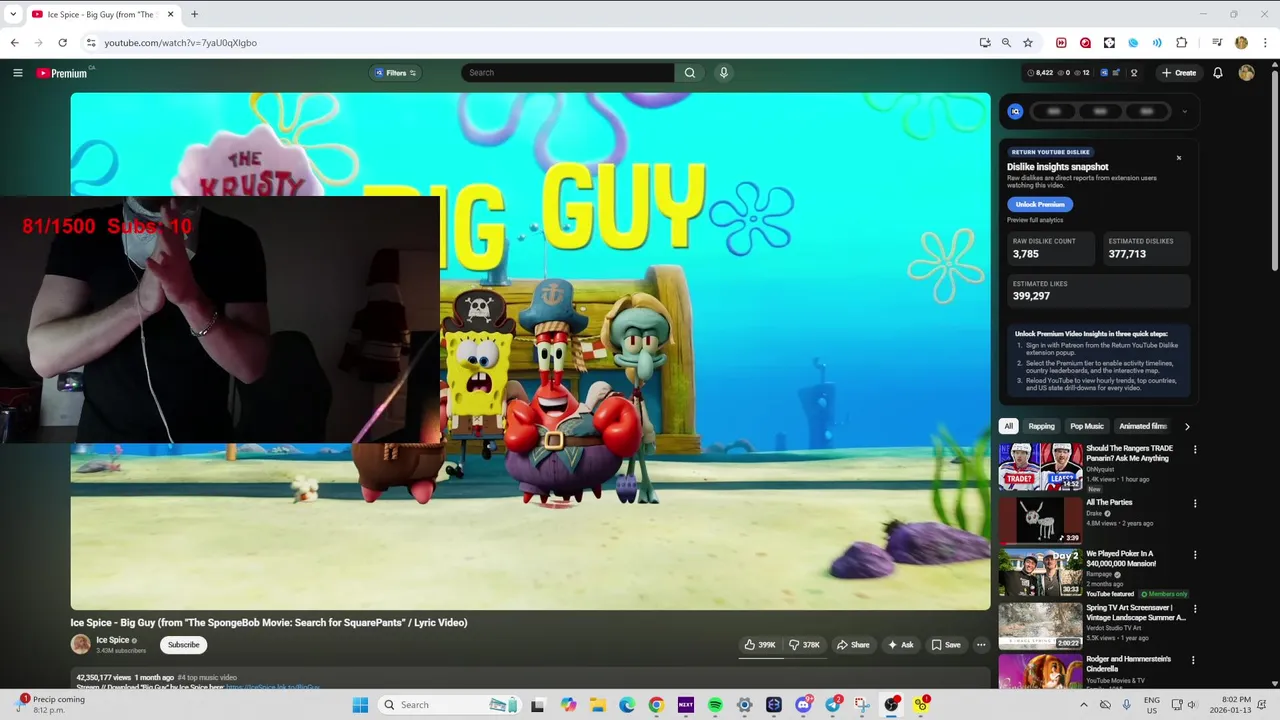Open options menu for Cinderella video
Viewport: 1280px width, 720px height.
coord(1194,660)
